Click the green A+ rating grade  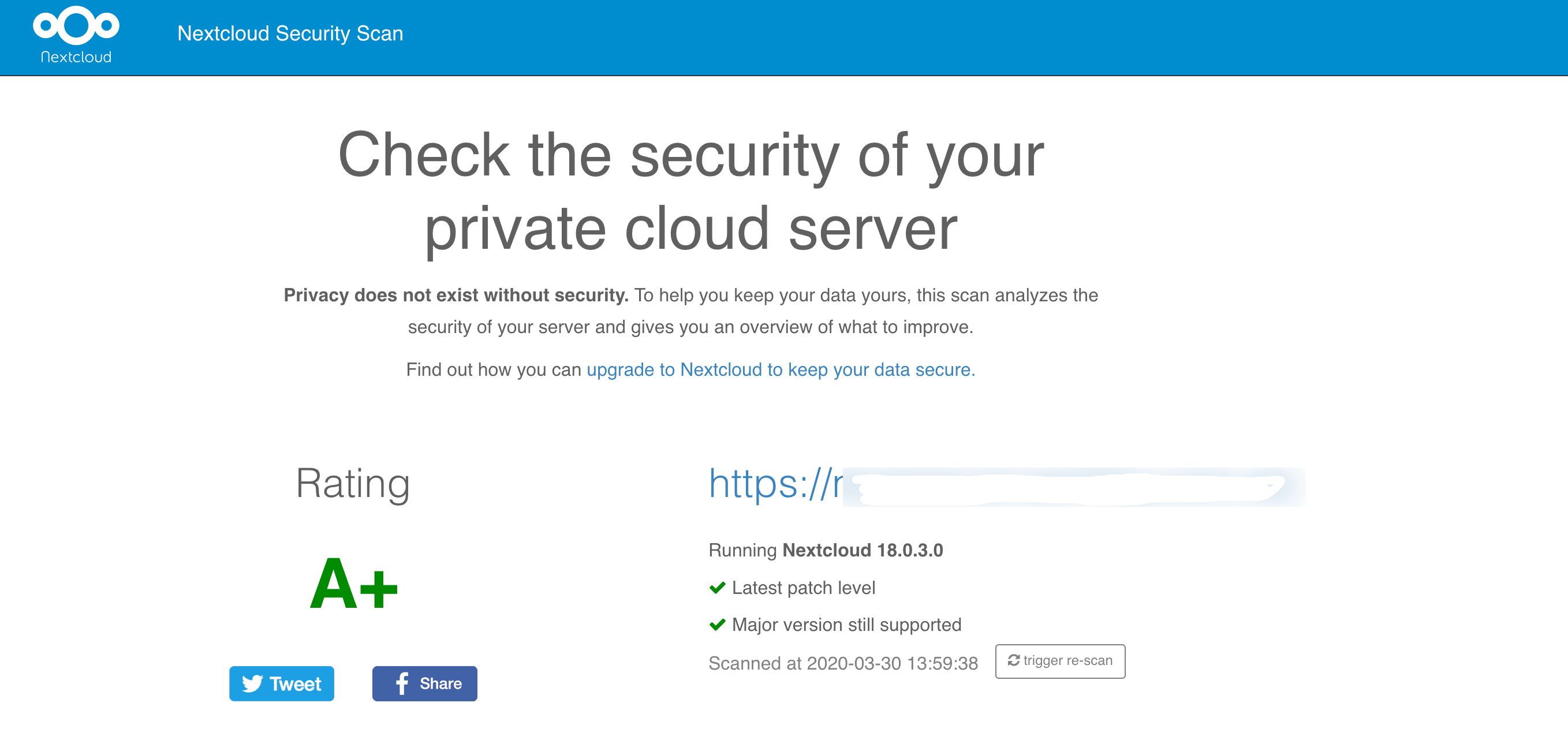point(354,585)
